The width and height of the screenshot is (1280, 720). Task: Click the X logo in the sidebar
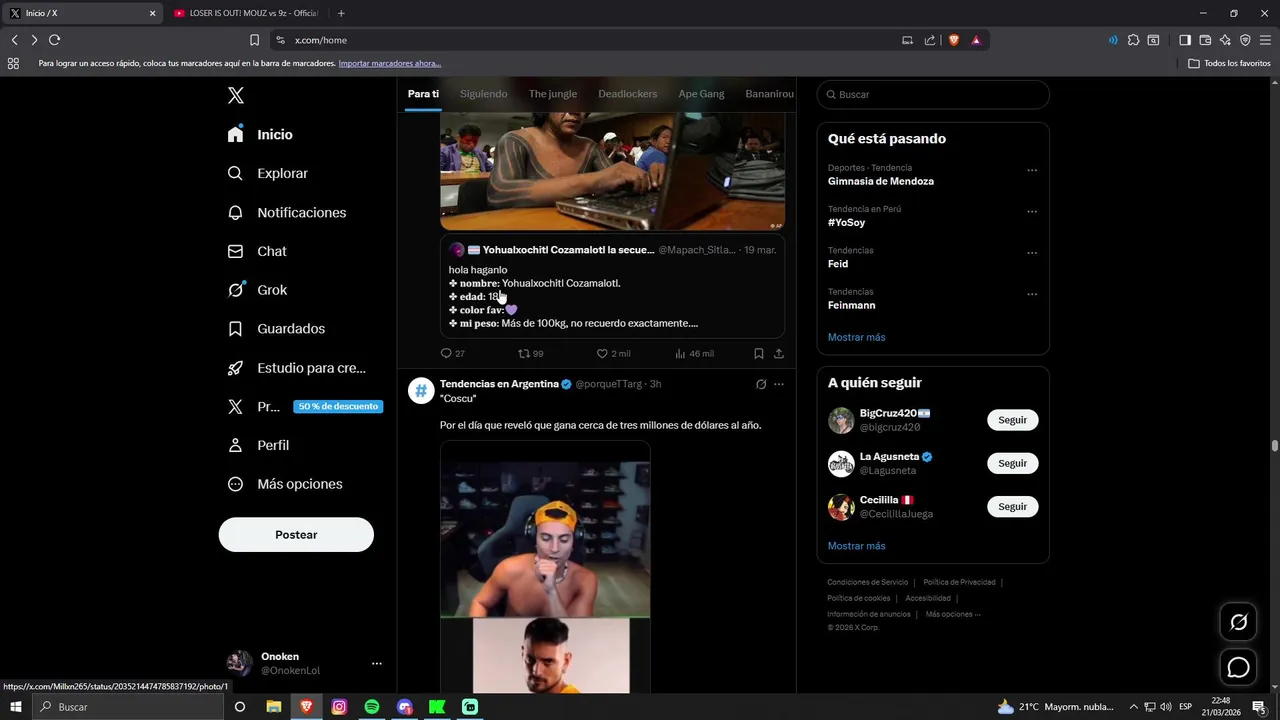pos(236,95)
